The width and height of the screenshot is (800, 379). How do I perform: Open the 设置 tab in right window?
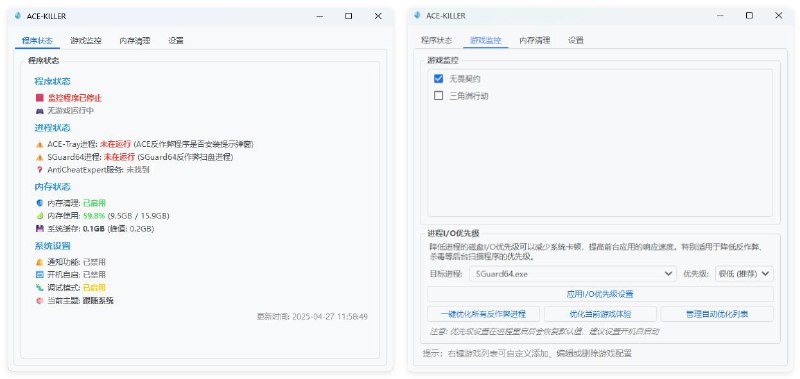pyautogui.click(x=576, y=40)
